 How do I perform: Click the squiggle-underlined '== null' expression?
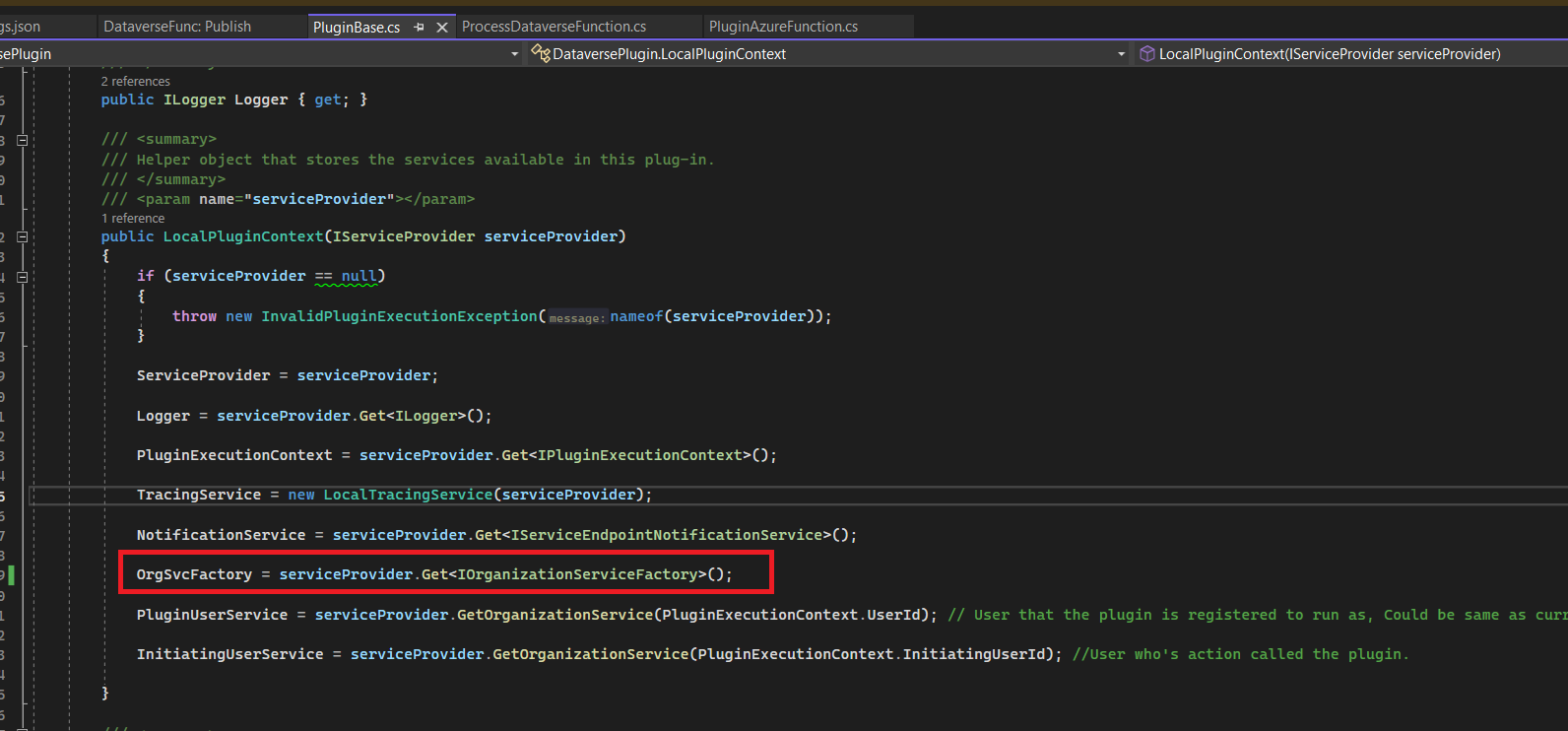(346, 277)
